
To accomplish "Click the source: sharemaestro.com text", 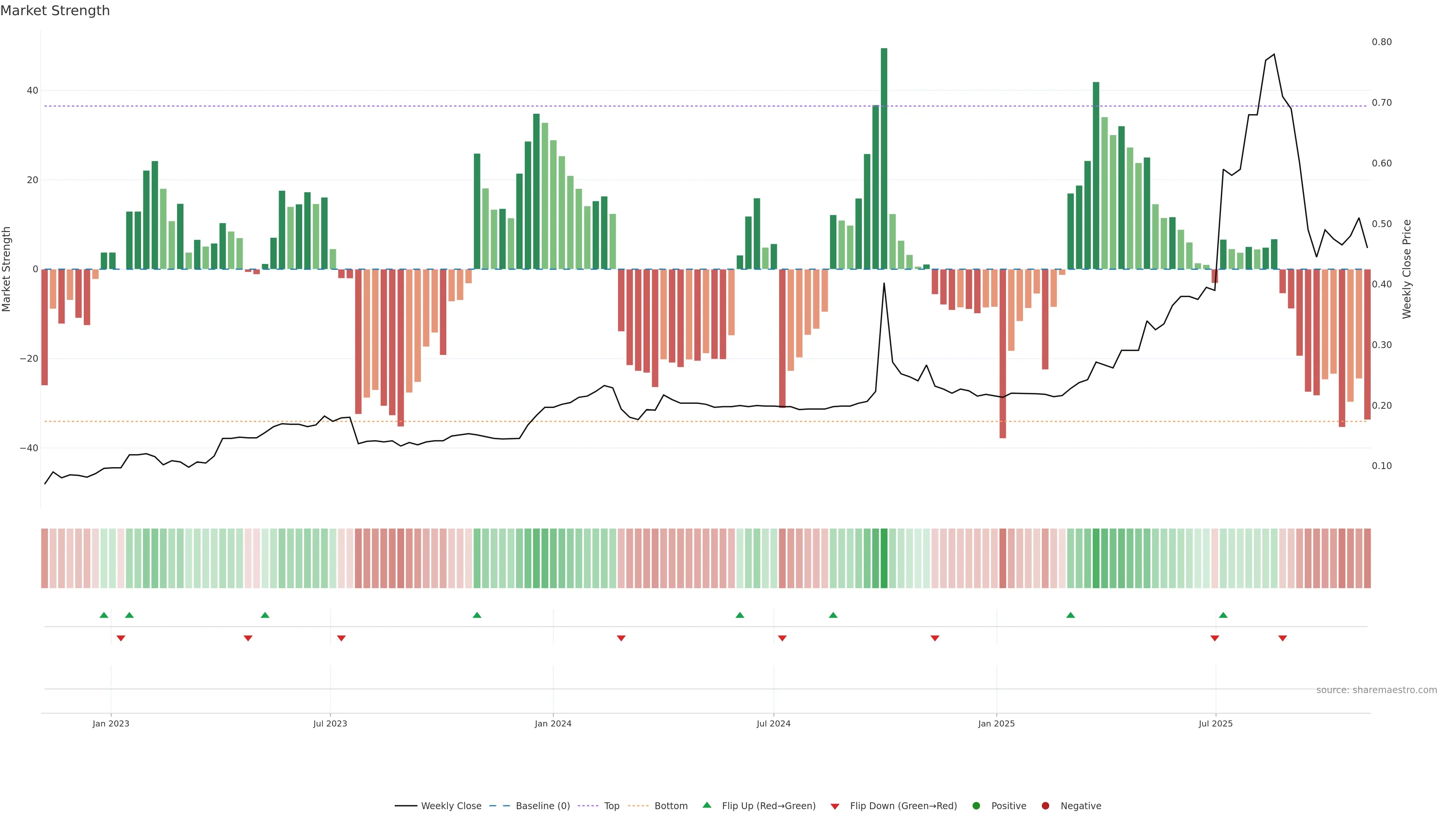I will [1376, 690].
